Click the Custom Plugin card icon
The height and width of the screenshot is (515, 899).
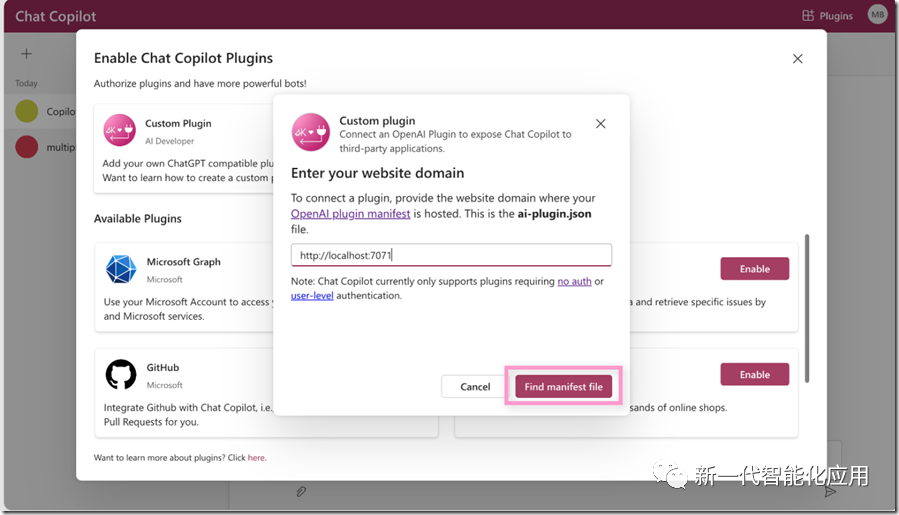pyautogui.click(x=119, y=130)
